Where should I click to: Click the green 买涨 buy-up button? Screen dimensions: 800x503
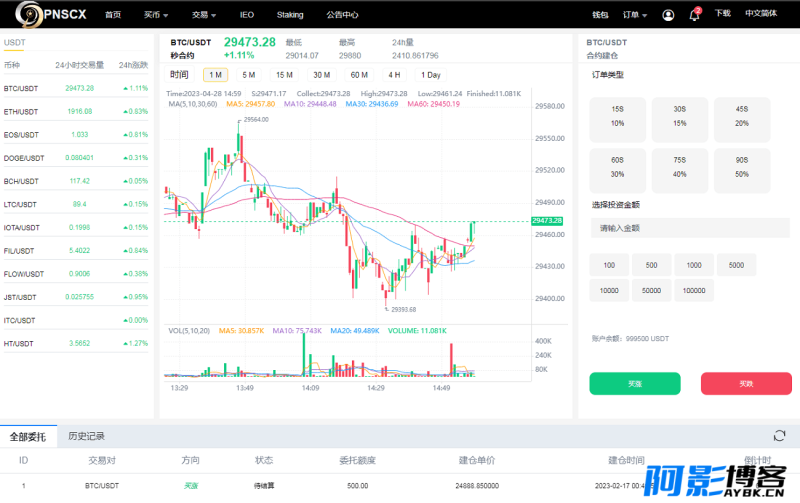[635, 384]
